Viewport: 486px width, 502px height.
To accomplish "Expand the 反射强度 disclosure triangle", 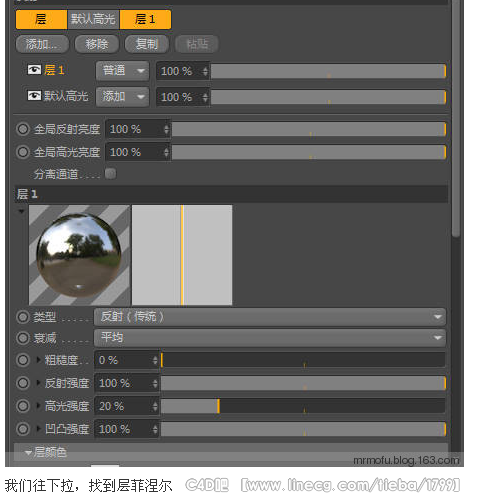I will click(x=38, y=383).
